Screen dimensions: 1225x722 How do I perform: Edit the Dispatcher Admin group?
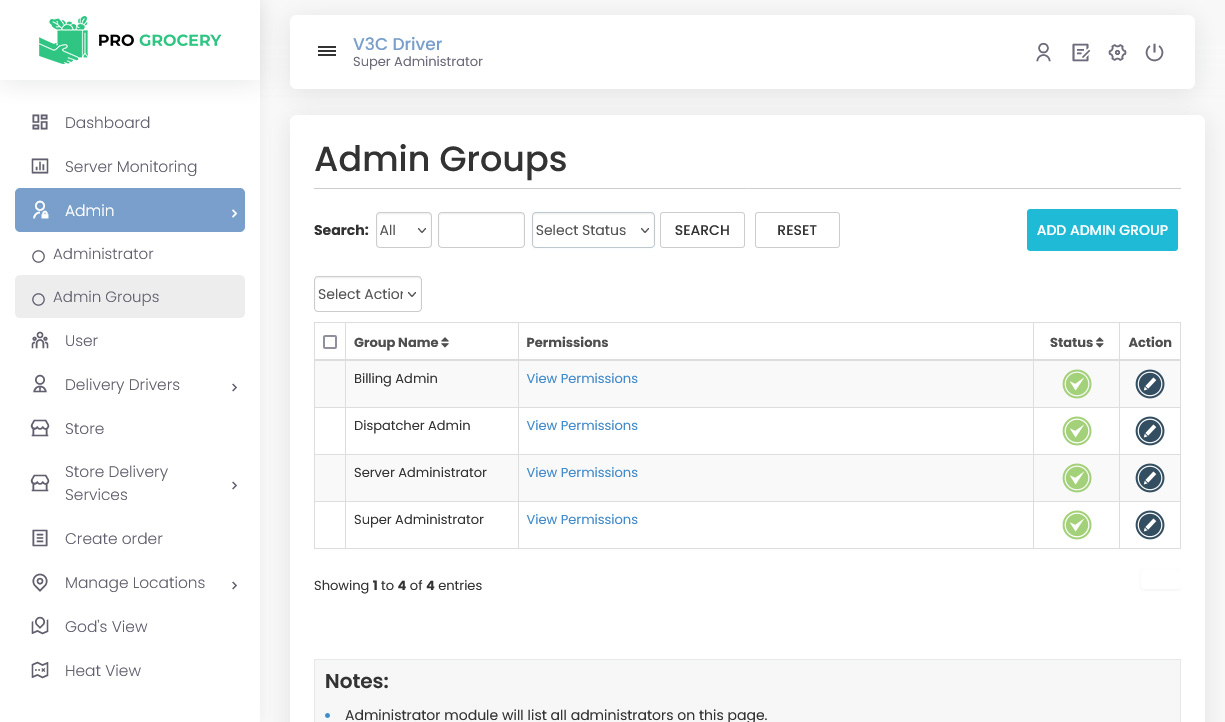1149,431
